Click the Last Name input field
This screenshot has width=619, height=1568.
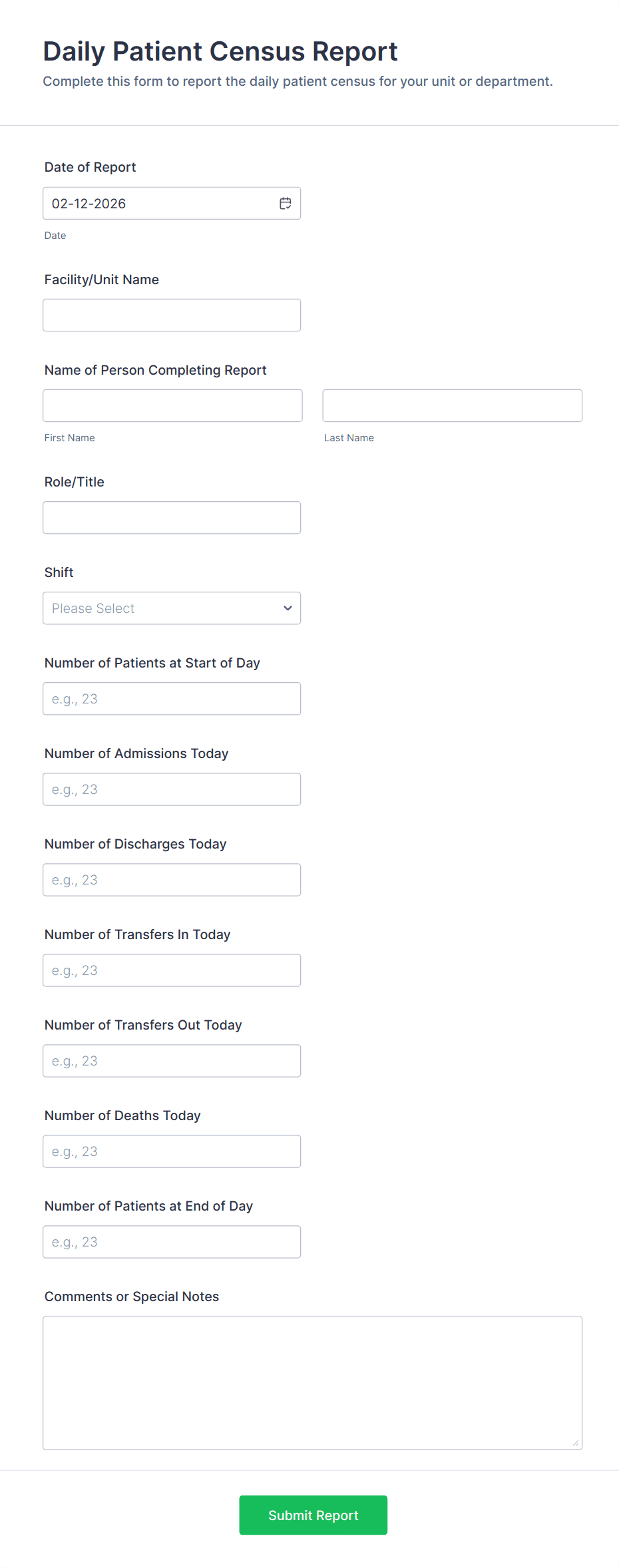tap(452, 406)
